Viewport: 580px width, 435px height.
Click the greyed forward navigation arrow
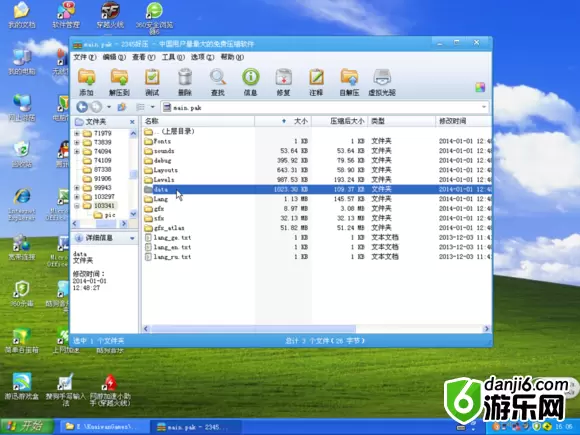pyautogui.click(x=96, y=107)
